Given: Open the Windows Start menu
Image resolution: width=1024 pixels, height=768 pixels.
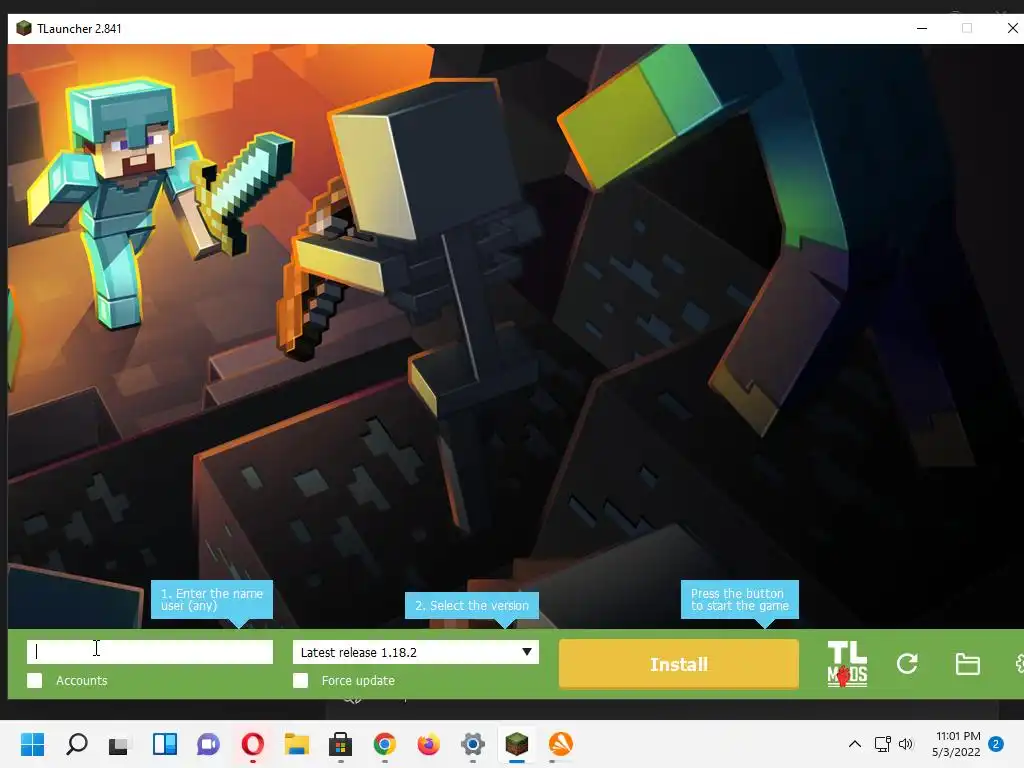Looking at the screenshot, I should point(33,744).
